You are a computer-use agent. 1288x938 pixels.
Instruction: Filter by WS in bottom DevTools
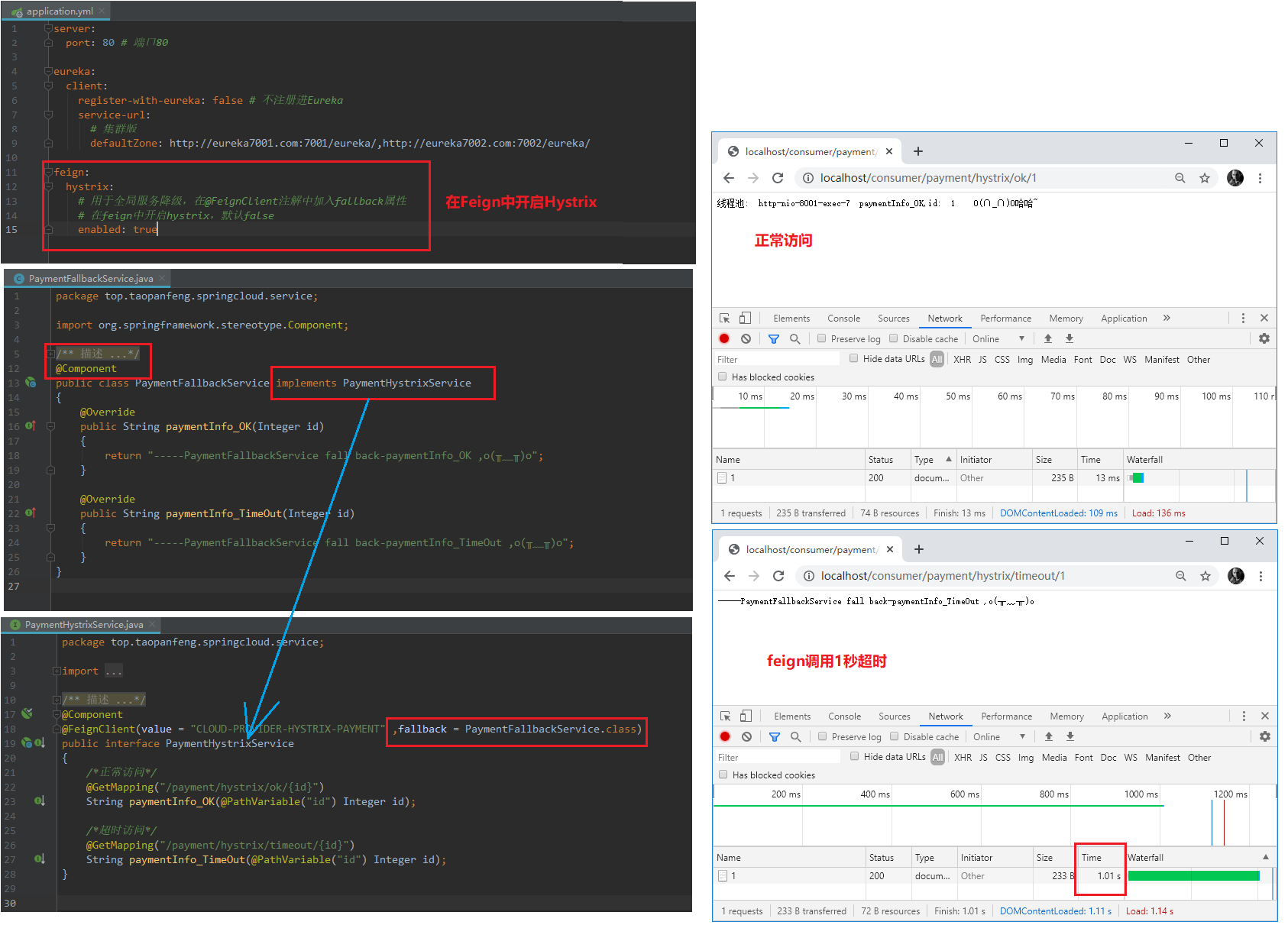pos(1131,757)
